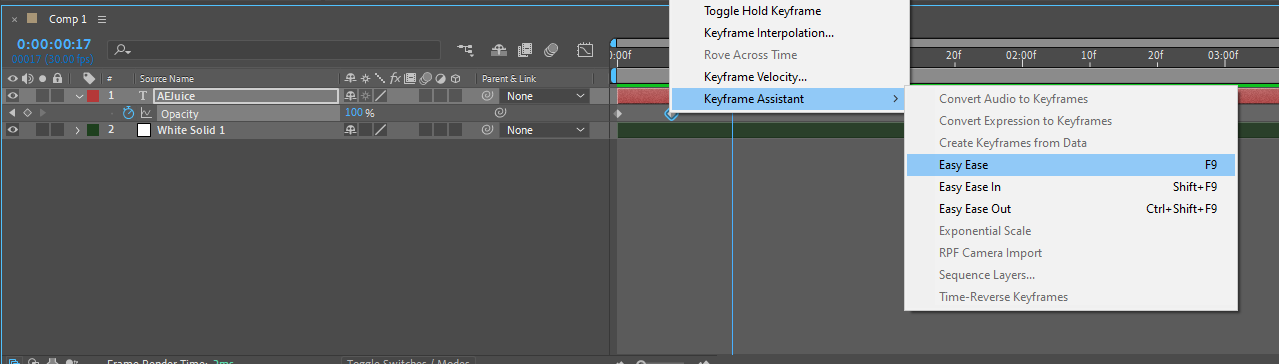Enable the Frame Blending timeline icon

pos(525,49)
